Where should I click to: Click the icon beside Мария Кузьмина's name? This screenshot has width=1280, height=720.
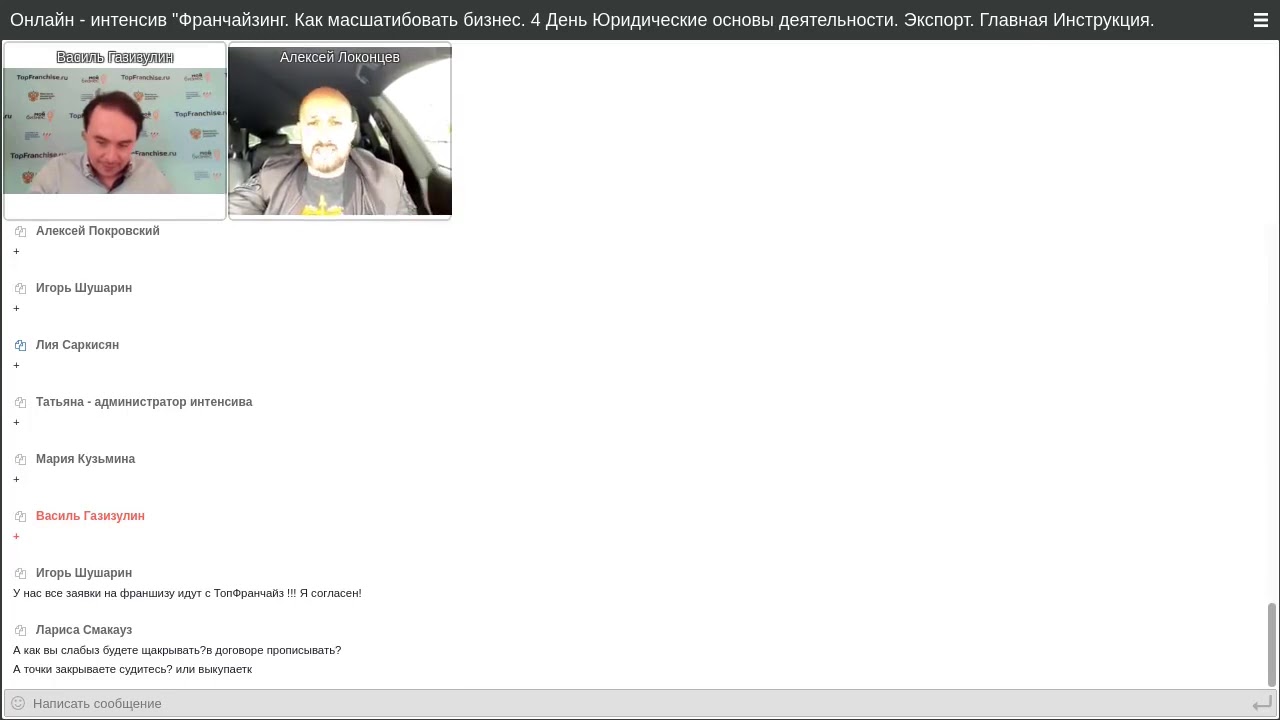coord(20,459)
